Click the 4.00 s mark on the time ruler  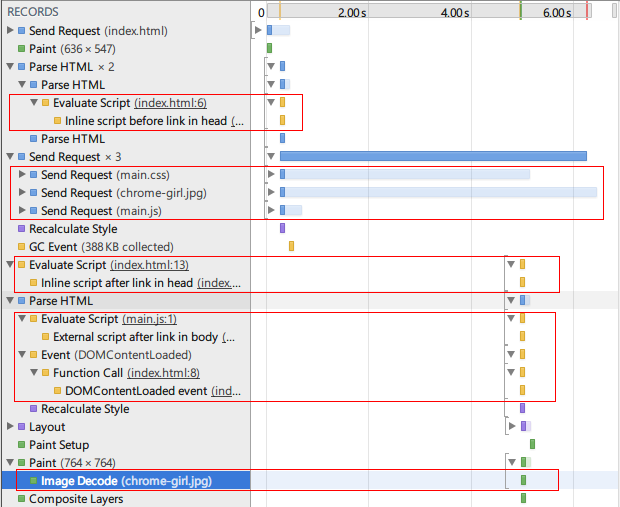click(x=454, y=13)
